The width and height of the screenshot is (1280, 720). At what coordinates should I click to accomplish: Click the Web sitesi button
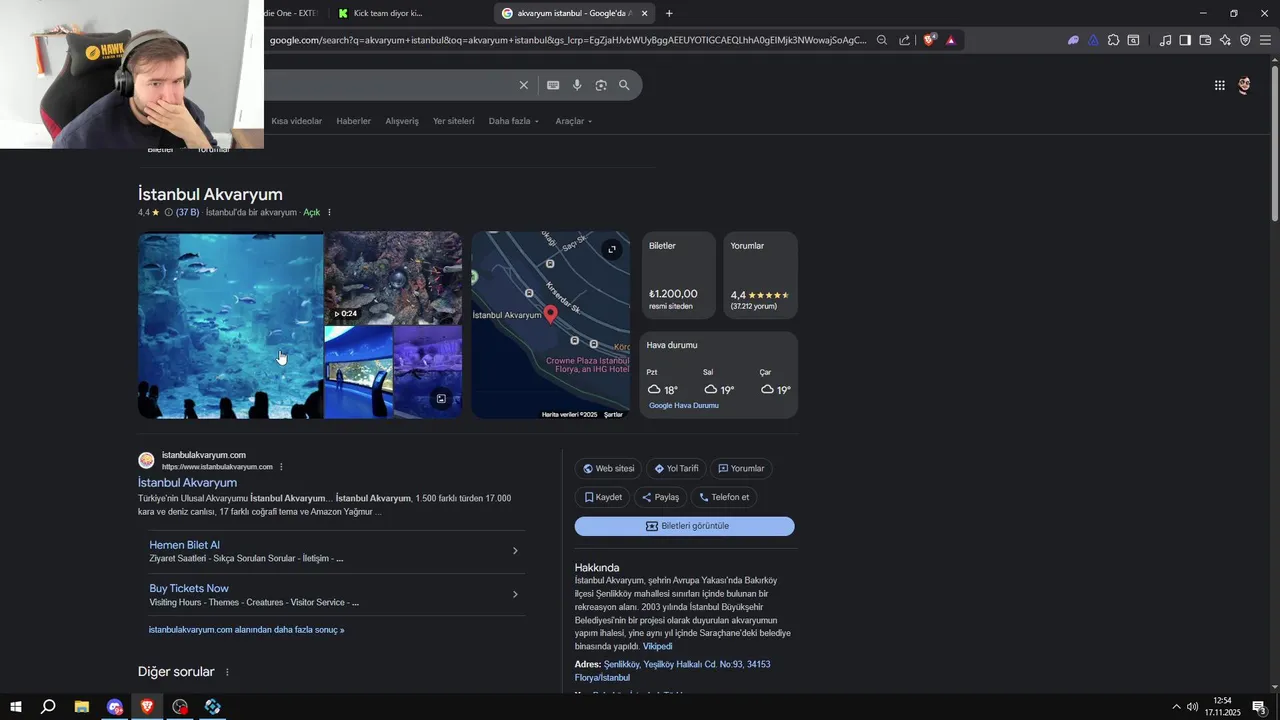click(x=609, y=468)
